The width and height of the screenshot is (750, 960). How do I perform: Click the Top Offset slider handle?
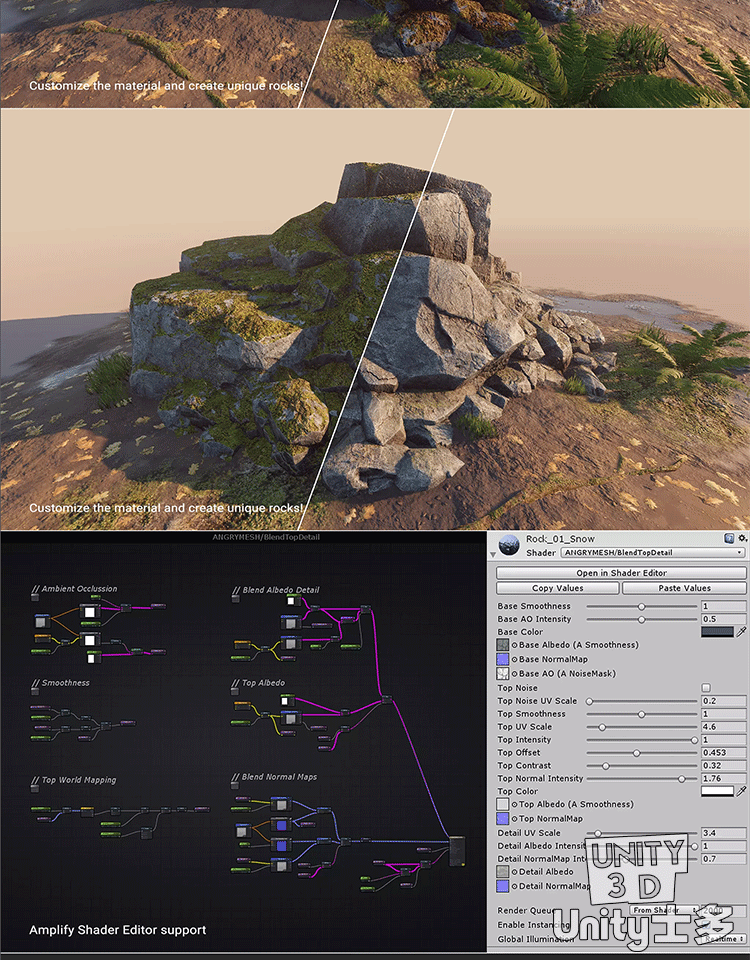click(x=636, y=753)
